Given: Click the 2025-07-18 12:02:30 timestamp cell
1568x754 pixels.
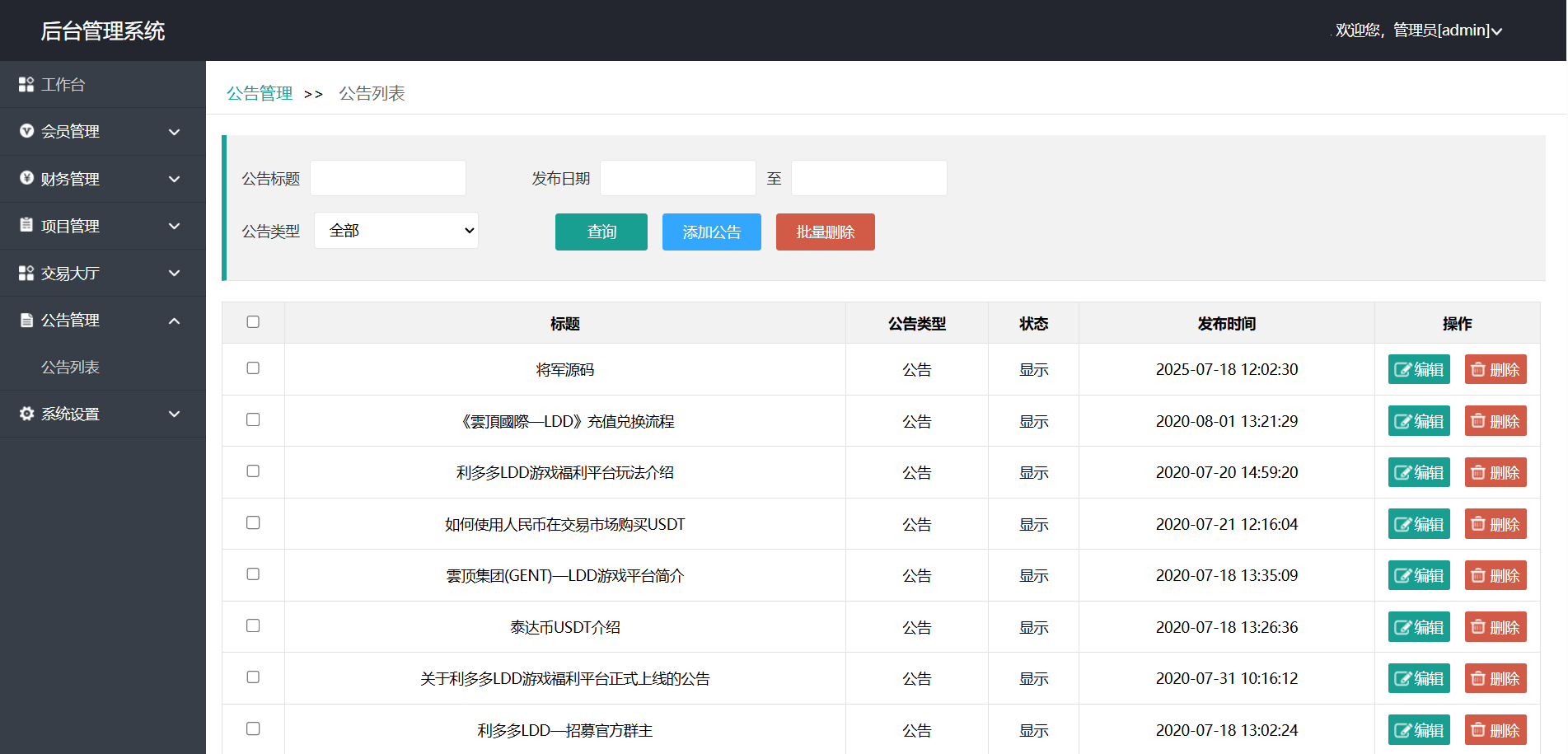Looking at the screenshot, I should pos(1227,369).
